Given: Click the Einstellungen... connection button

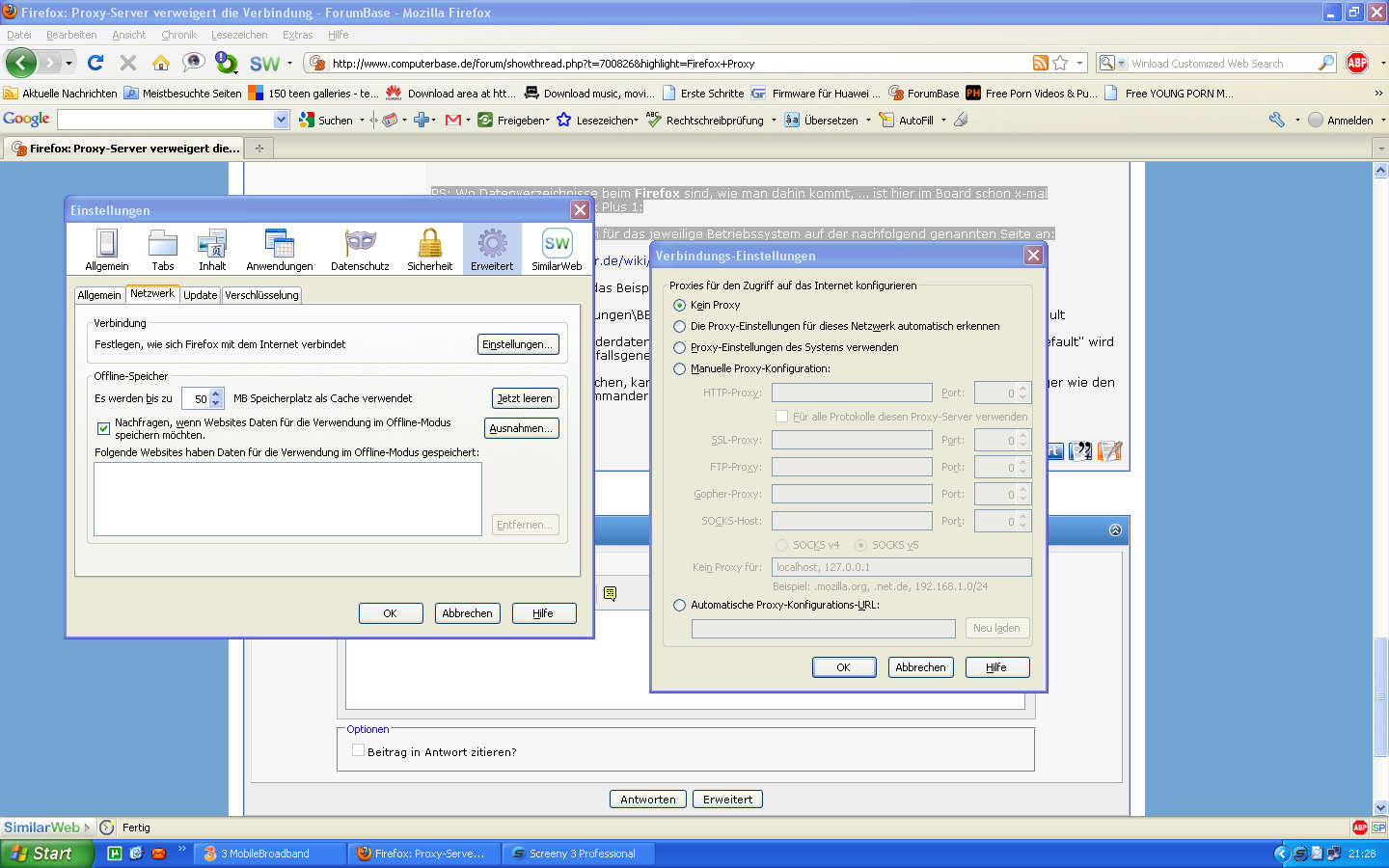Looking at the screenshot, I should click(x=518, y=344).
